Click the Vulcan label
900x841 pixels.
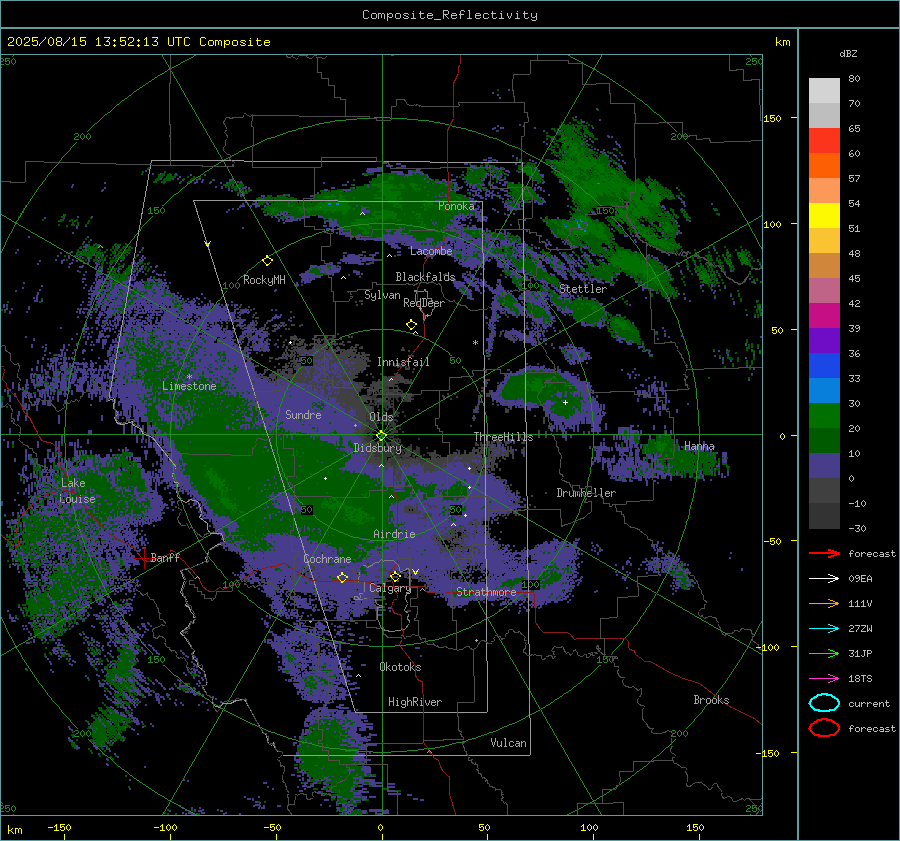[x=508, y=743]
